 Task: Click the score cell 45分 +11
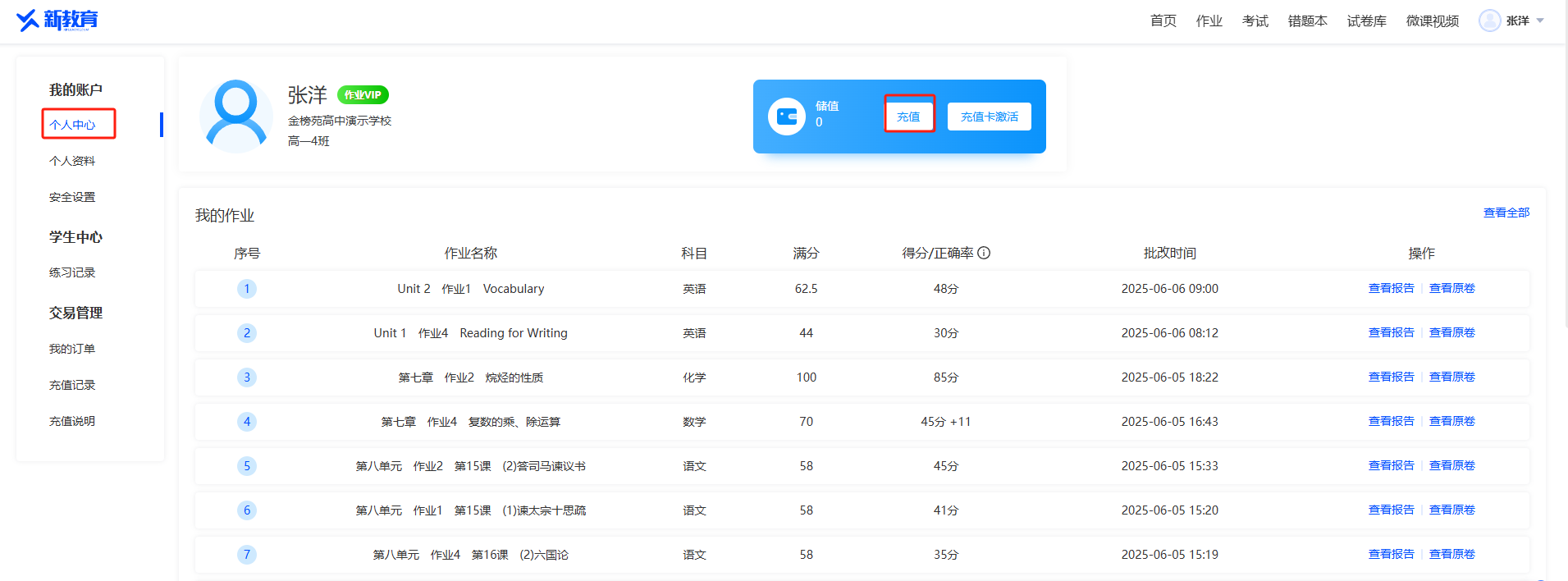tap(945, 422)
